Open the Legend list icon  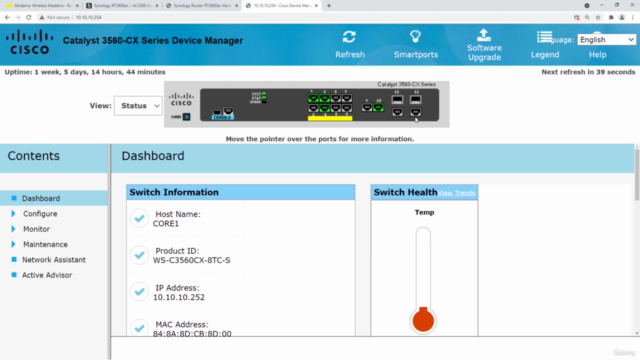pyautogui.click(x=544, y=37)
